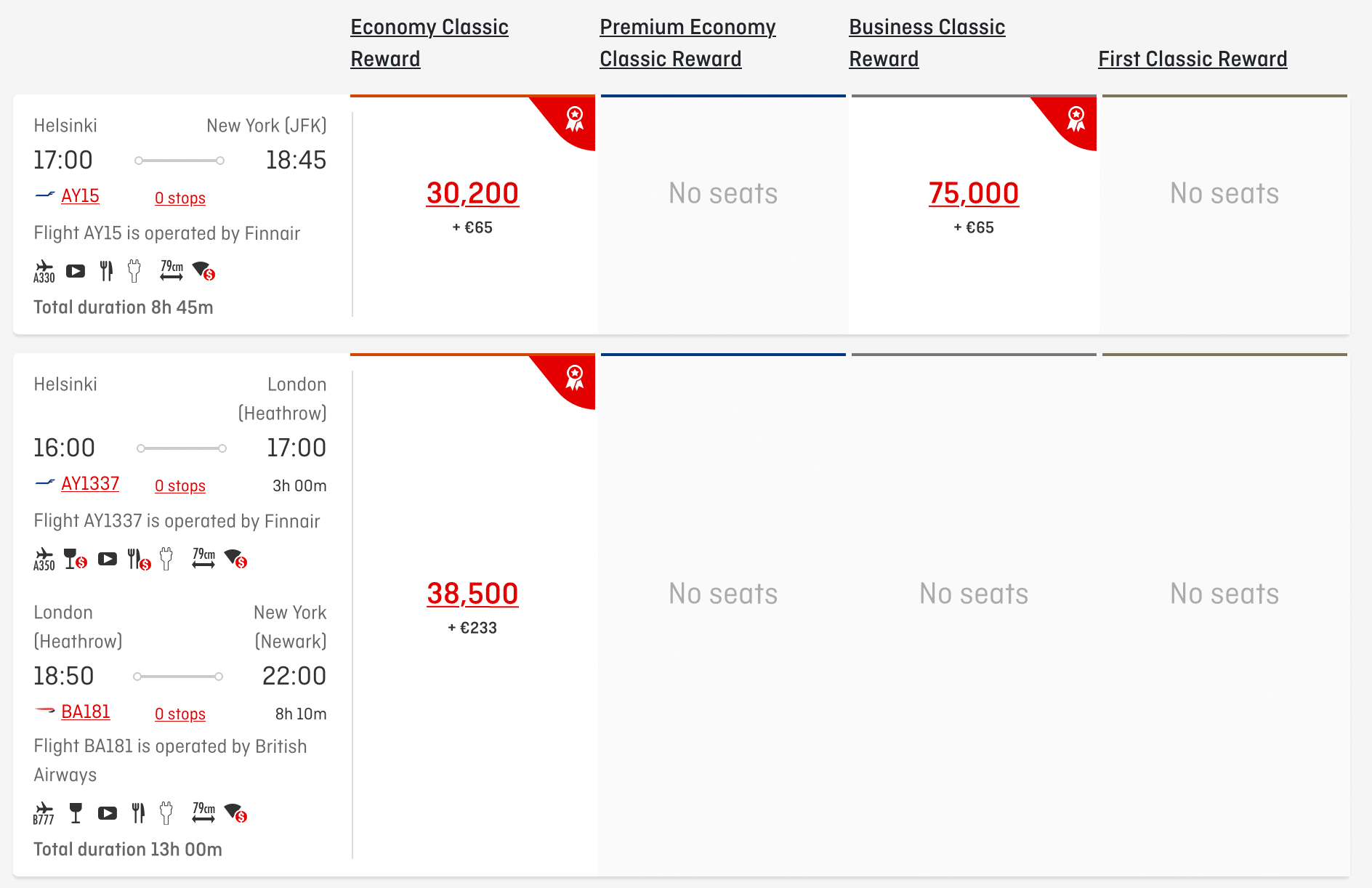Click the power outlet icon on AY15
This screenshot has width=1372, height=888.
pos(134,271)
